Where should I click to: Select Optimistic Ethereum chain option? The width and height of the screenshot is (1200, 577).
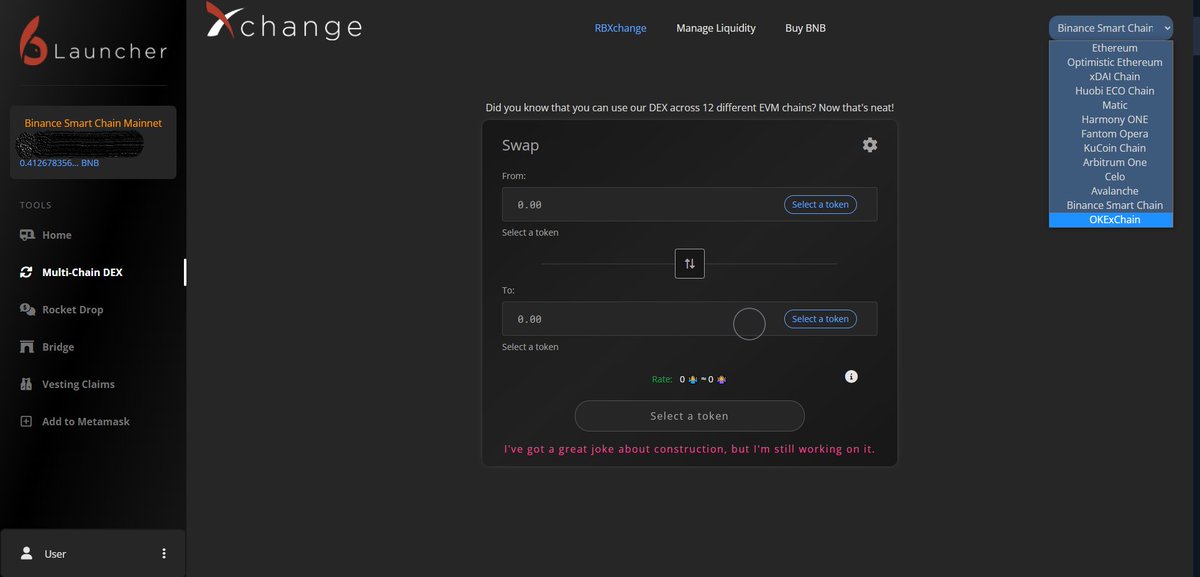(x=1111, y=62)
